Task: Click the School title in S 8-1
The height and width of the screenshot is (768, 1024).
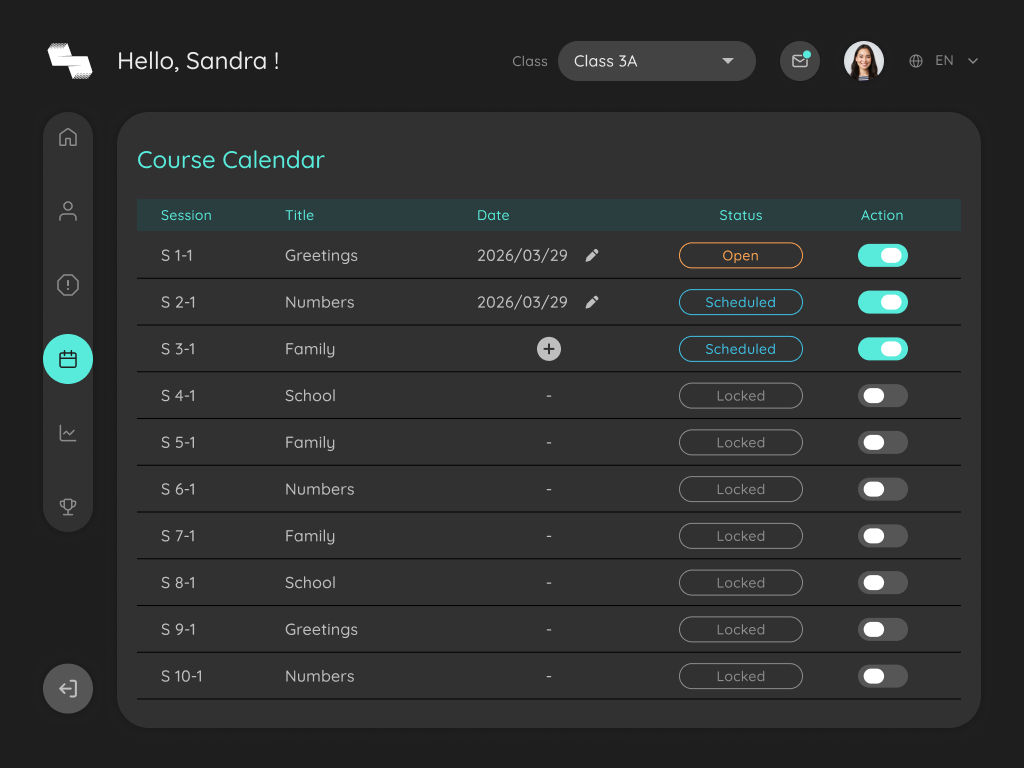Action: 310,583
